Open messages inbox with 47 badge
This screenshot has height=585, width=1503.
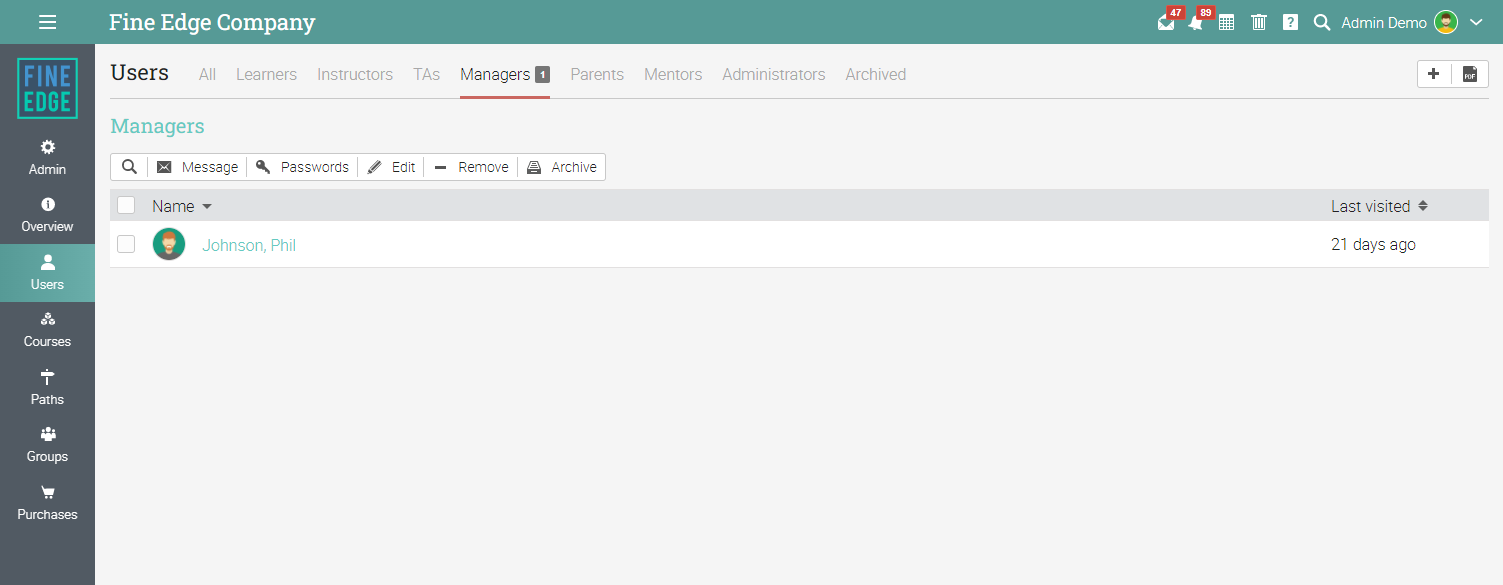point(1166,22)
